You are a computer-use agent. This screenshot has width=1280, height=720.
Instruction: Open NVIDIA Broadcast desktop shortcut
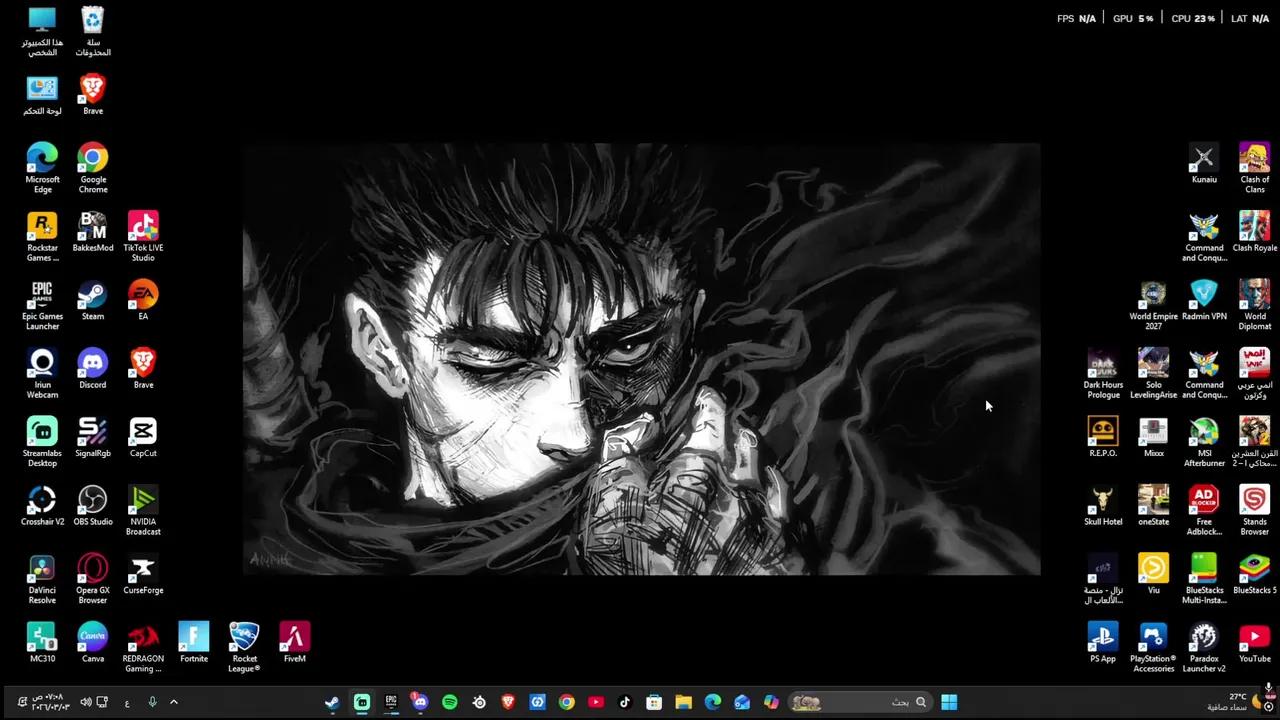click(x=143, y=510)
